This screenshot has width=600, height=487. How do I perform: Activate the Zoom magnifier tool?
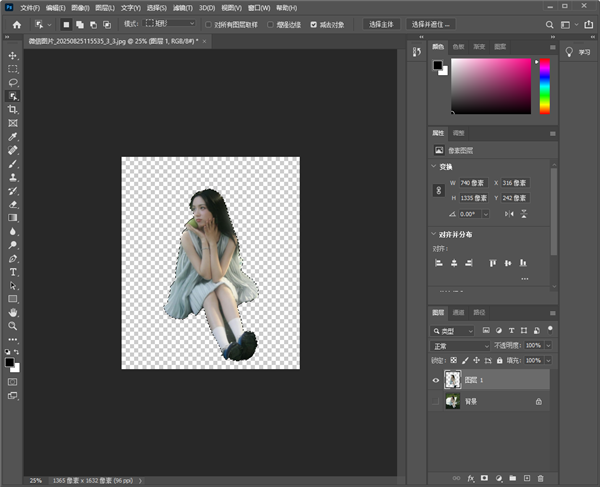pyautogui.click(x=13, y=325)
